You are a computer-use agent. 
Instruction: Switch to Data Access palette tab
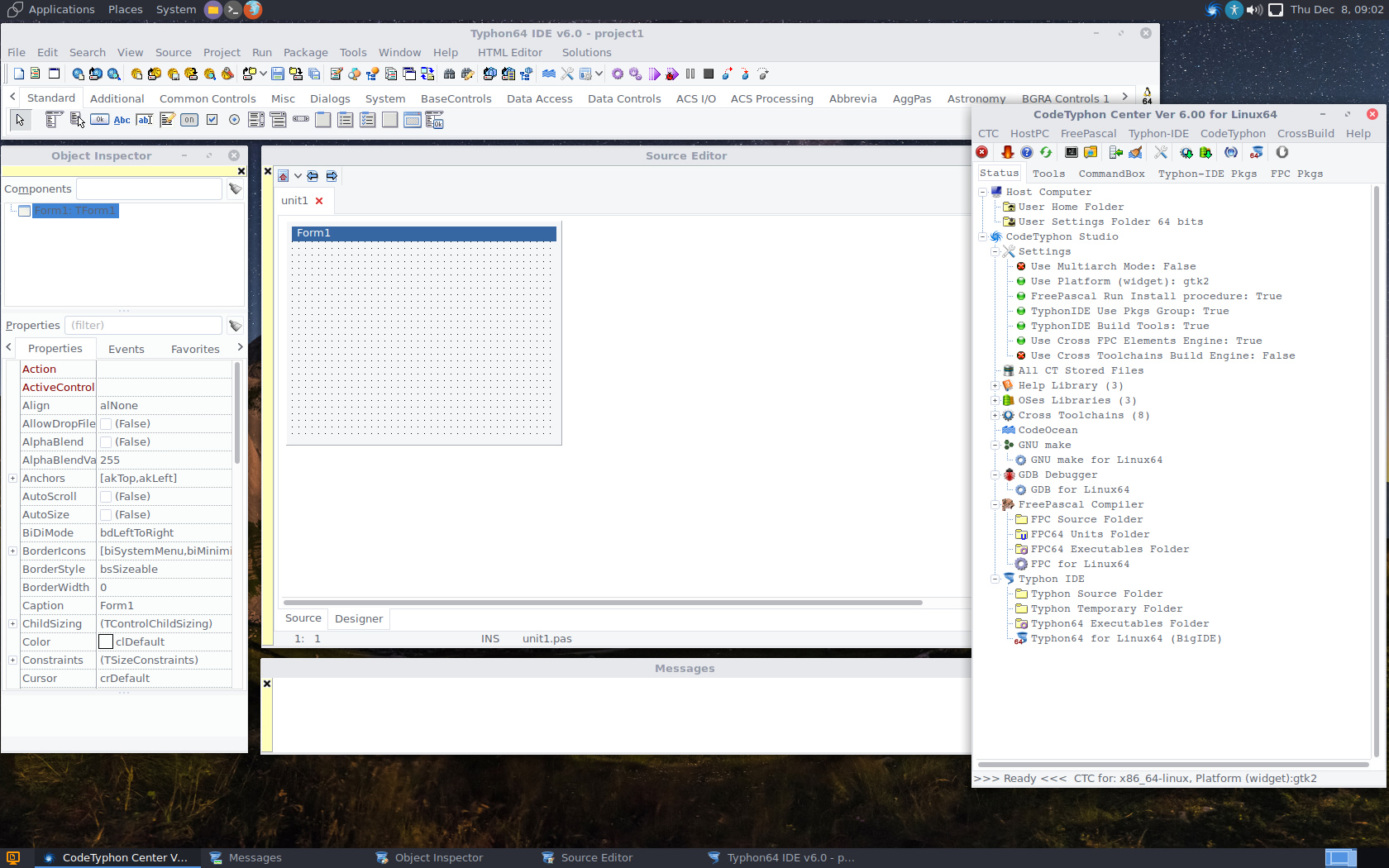coord(539,98)
